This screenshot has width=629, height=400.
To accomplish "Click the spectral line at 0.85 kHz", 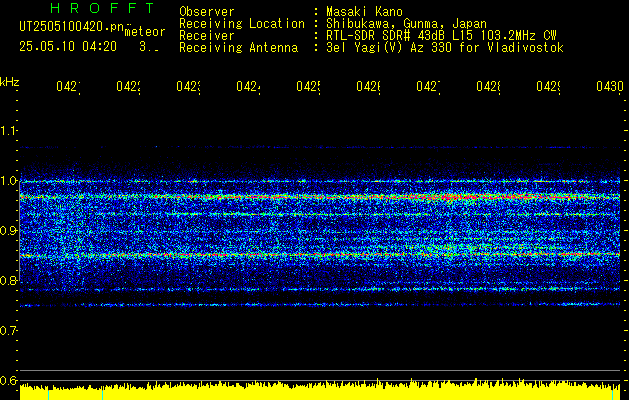I will [320, 255].
